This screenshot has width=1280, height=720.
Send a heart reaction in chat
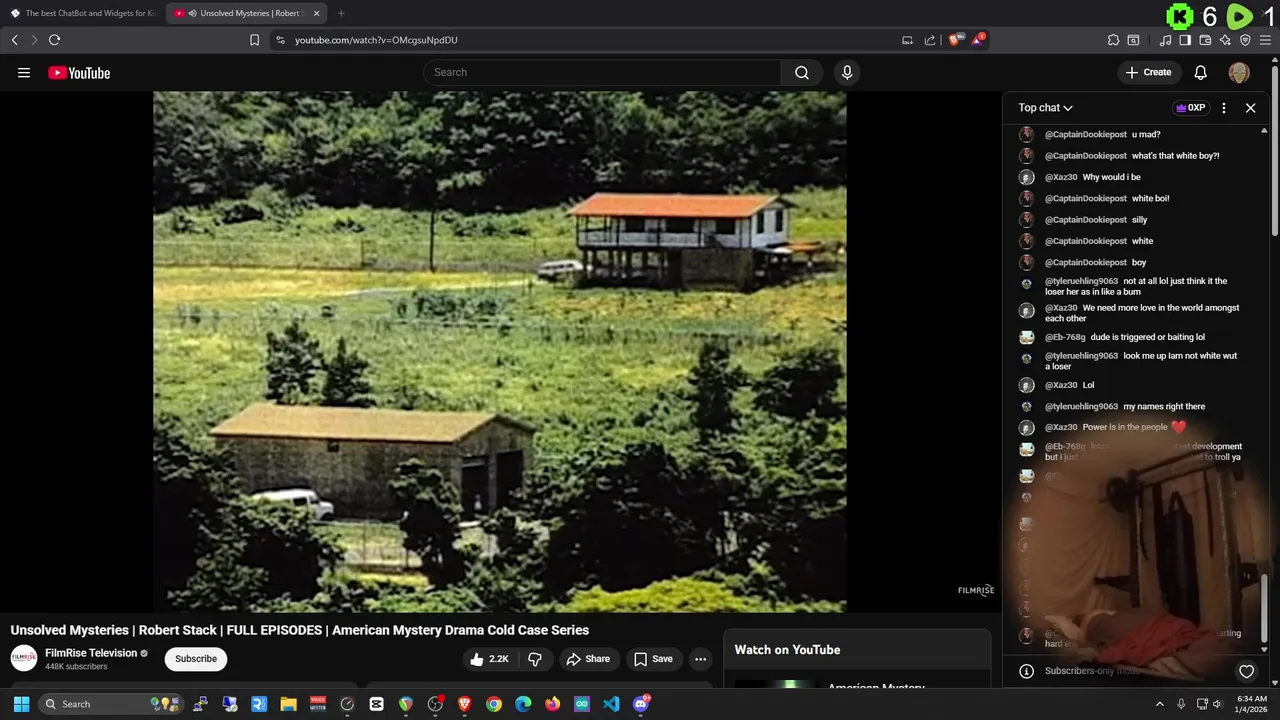pyautogui.click(x=1246, y=671)
